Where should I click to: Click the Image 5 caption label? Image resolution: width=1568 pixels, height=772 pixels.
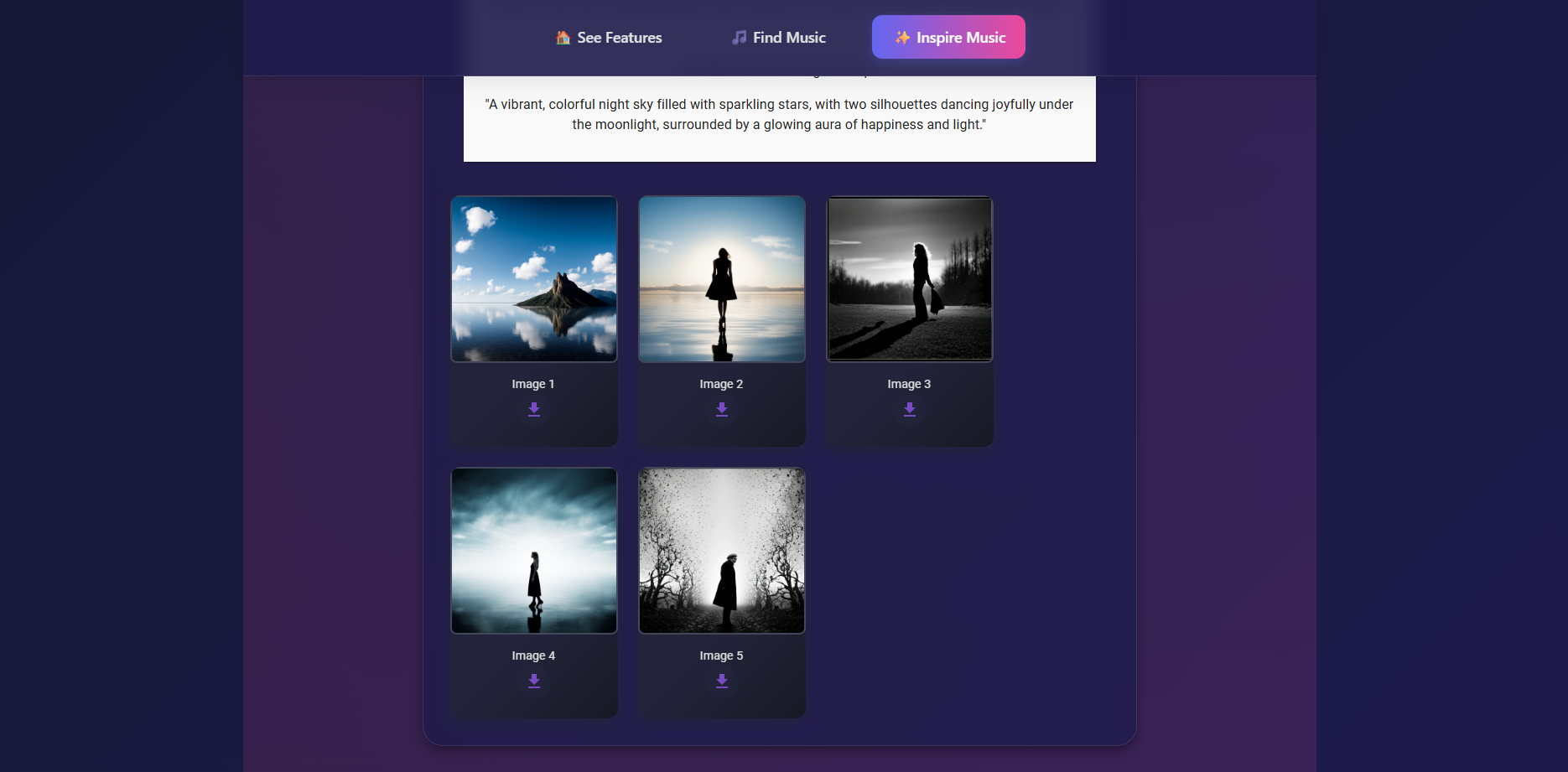pos(721,655)
